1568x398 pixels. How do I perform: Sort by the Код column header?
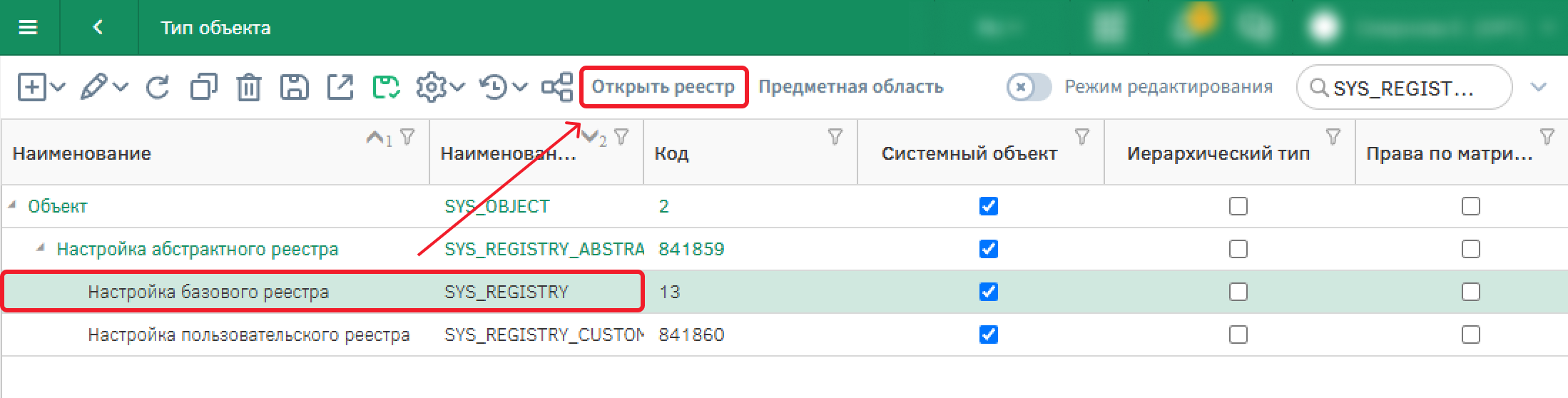coord(672,153)
